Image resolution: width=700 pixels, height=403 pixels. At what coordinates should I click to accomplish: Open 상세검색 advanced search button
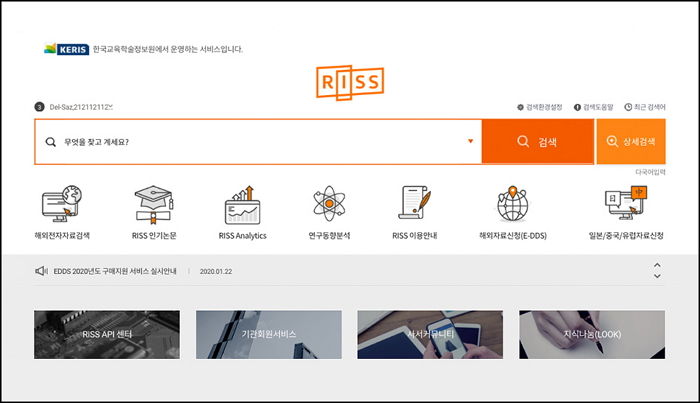(x=631, y=141)
